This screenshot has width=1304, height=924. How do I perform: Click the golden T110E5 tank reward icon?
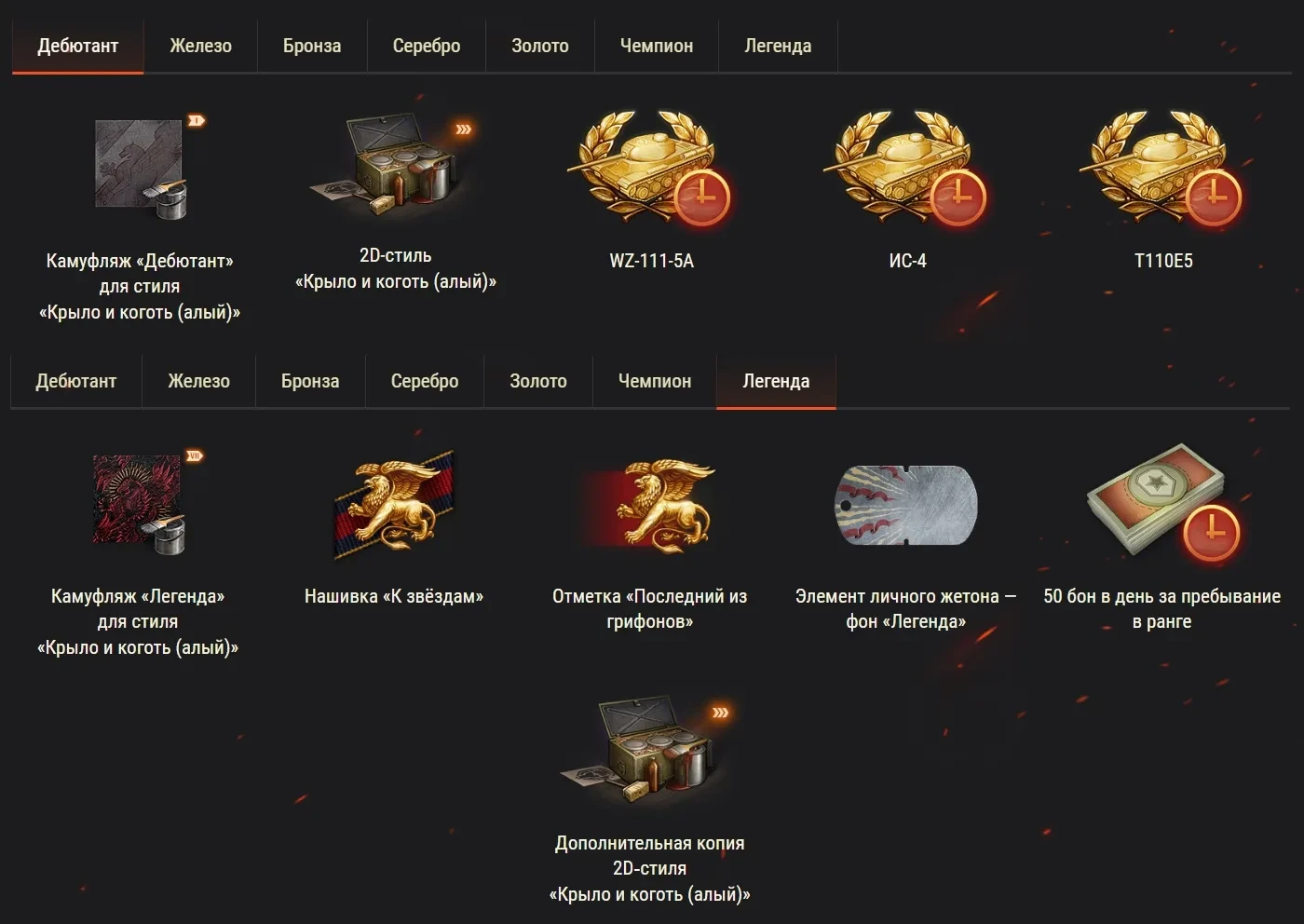pos(1162,169)
